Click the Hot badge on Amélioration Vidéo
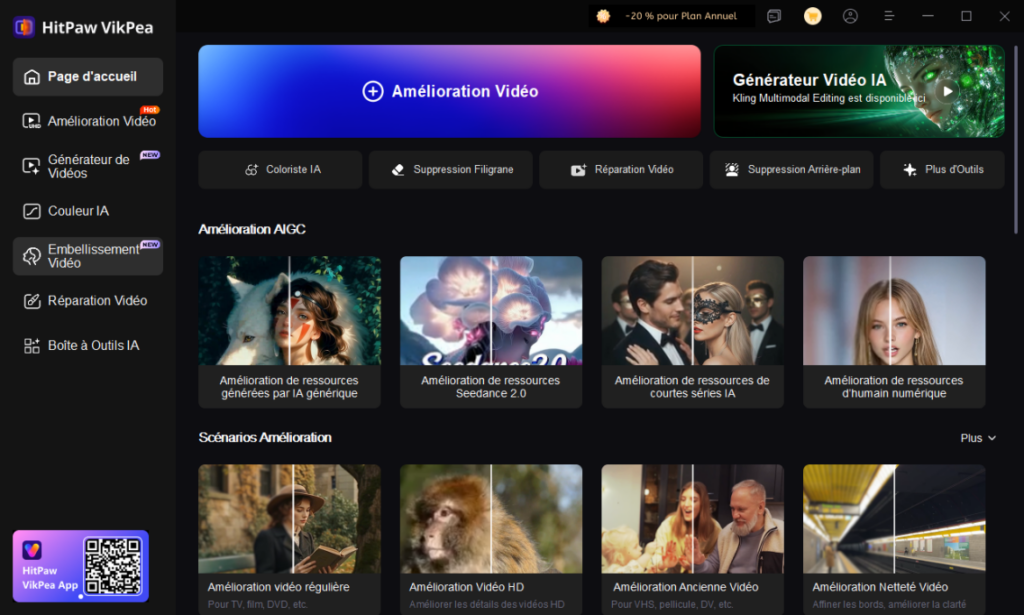Image resolution: width=1024 pixels, height=615 pixels. pos(150,110)
